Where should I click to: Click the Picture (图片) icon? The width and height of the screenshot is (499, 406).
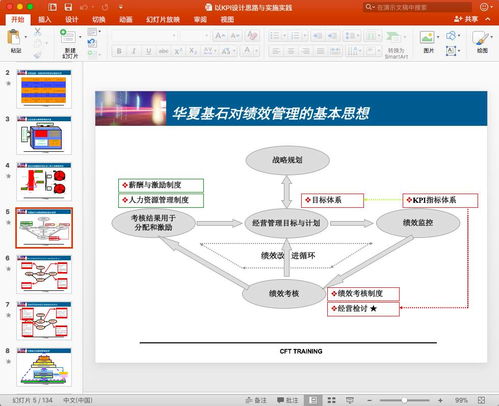[427, 37]
